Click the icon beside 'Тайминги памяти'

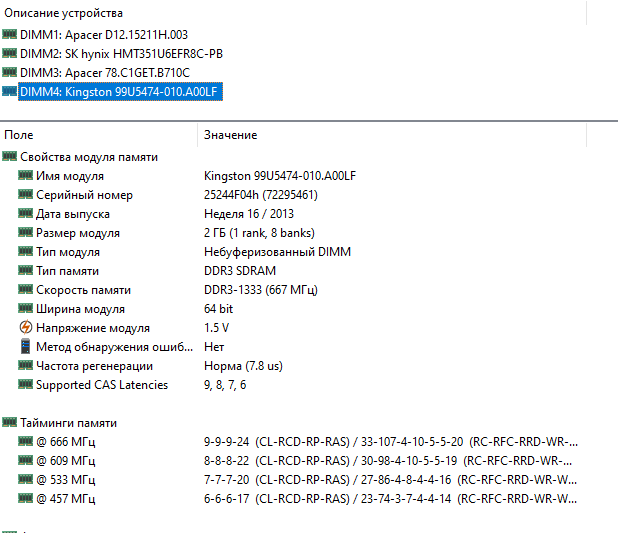(x=9, y=422)
